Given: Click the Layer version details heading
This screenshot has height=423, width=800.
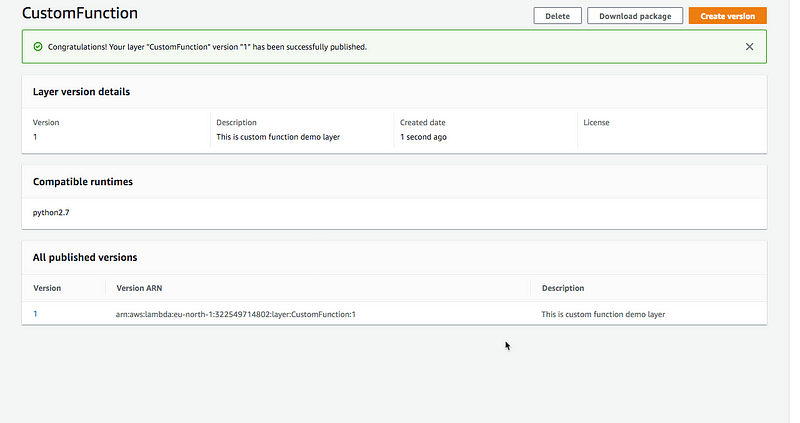Looking at the screenshot, I should click(81, 92).
